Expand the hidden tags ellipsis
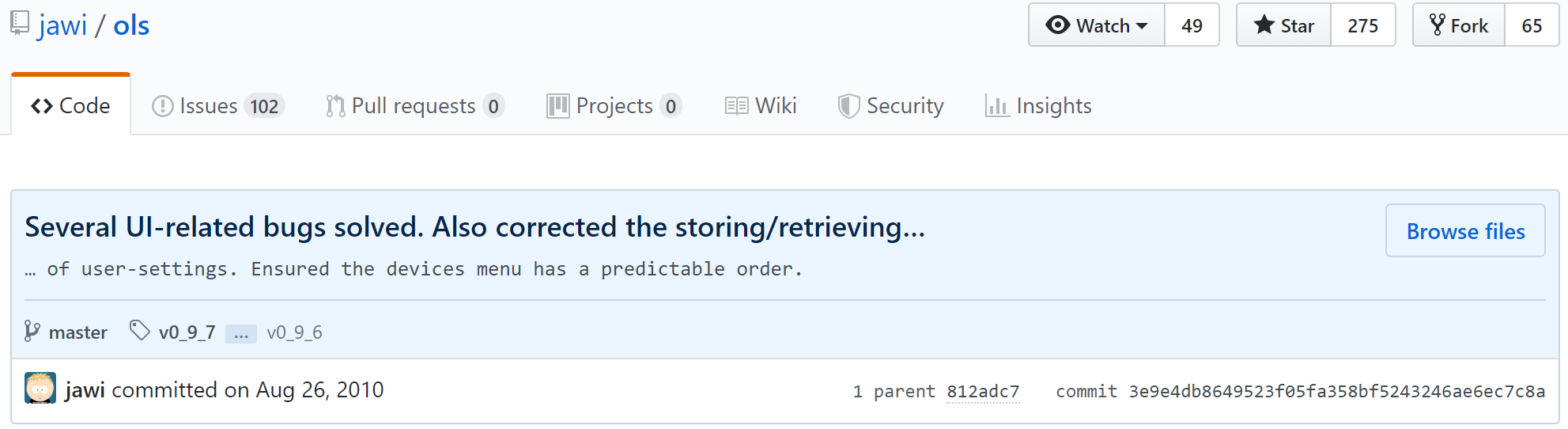This screenshot has width=1568, height=429. (x=241, y=333)
